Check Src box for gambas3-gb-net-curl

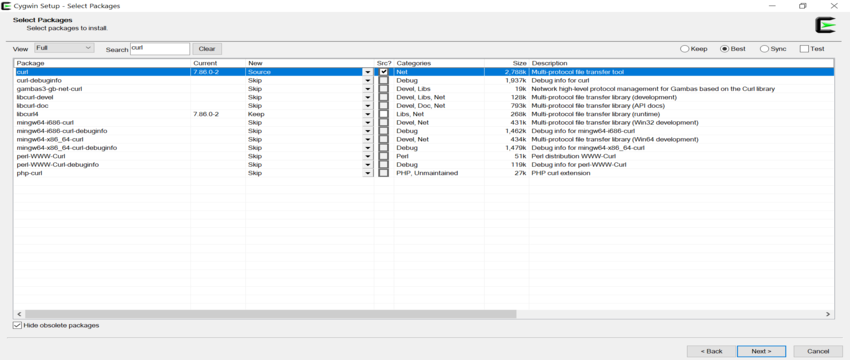pyautogui.click(x=384, y=88)
